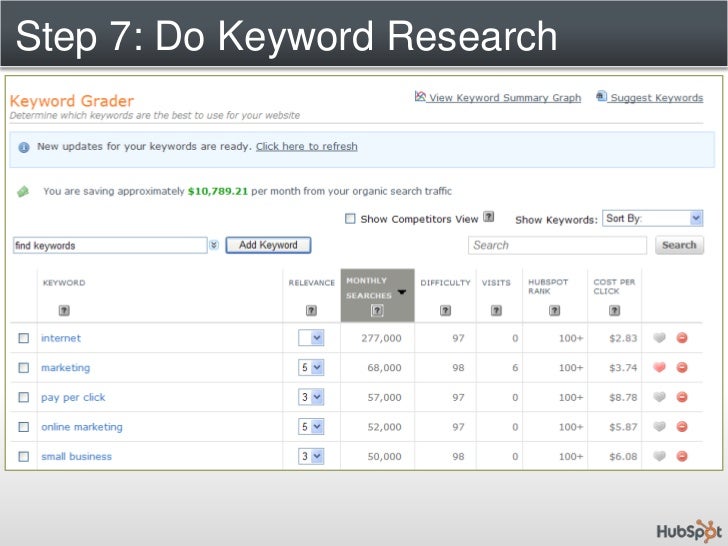
Task: Open relevance dropdown for internet
Action: pyautogui.click(x=311, y=338)
